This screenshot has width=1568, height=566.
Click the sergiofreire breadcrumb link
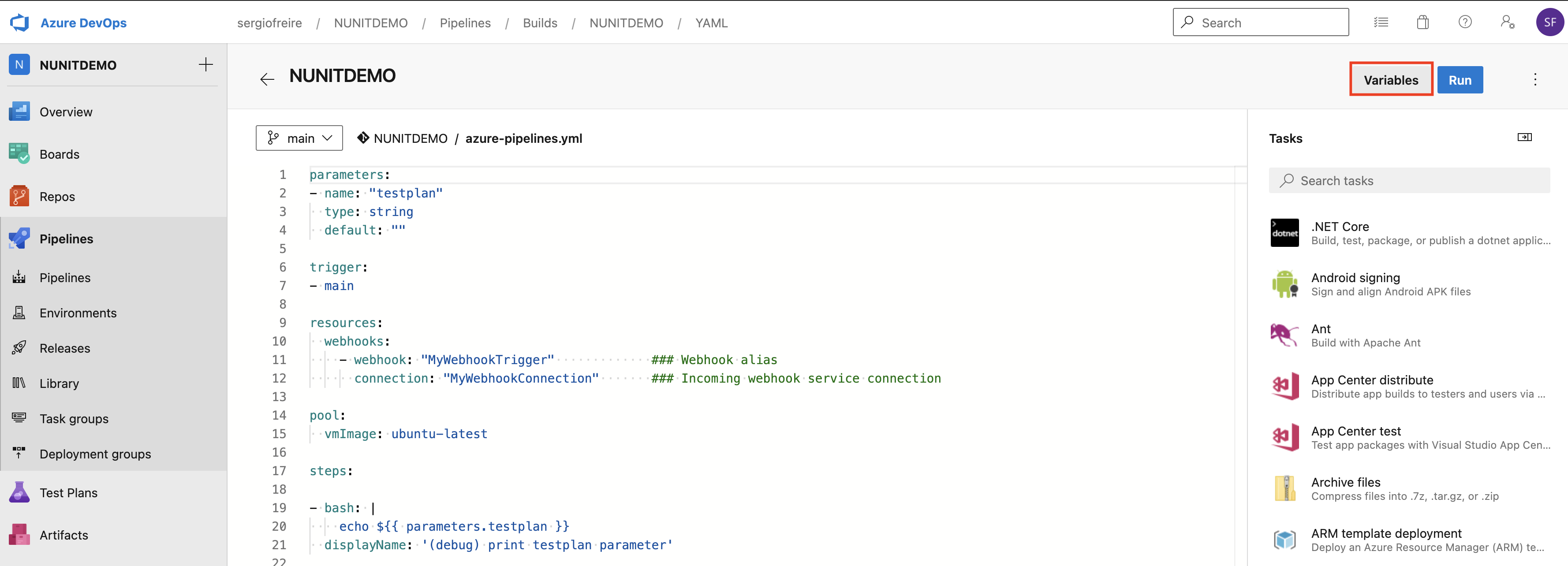[x=269, y=22]
